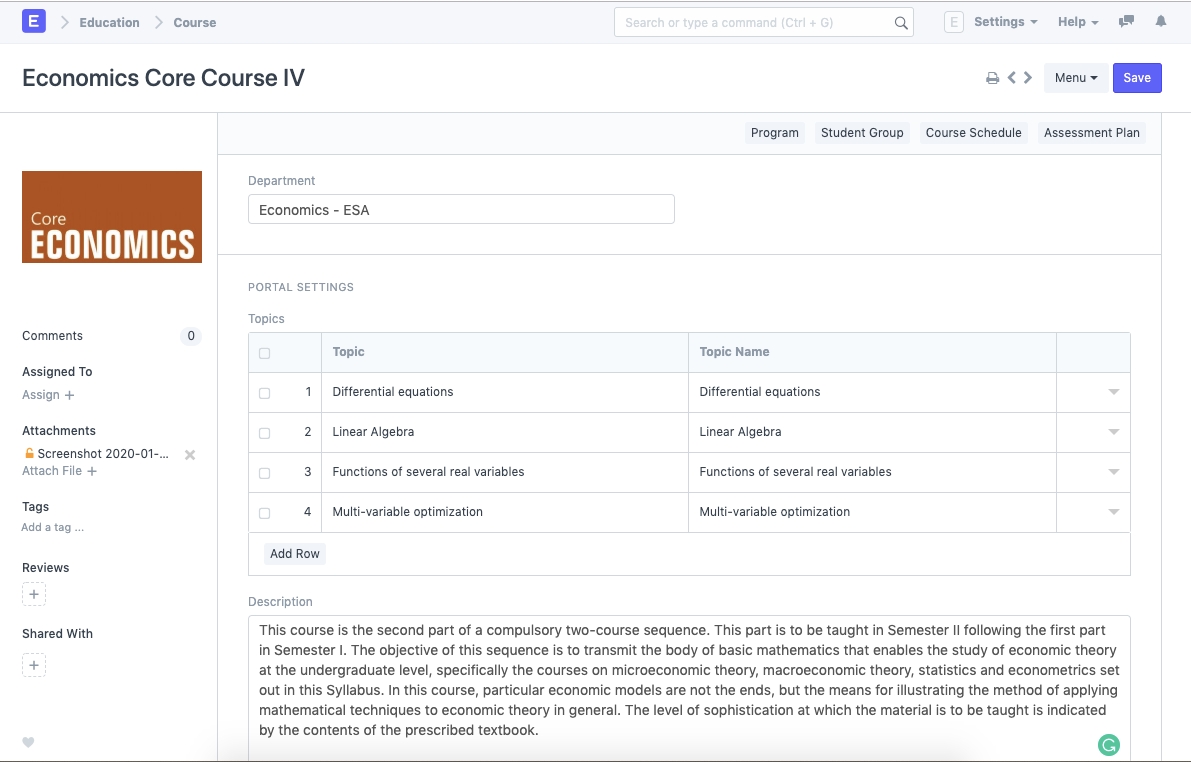Select the Differential equations row checkbox
Image resolution: width=1191 pixels, height=762 pixels.
coord(264,393)
